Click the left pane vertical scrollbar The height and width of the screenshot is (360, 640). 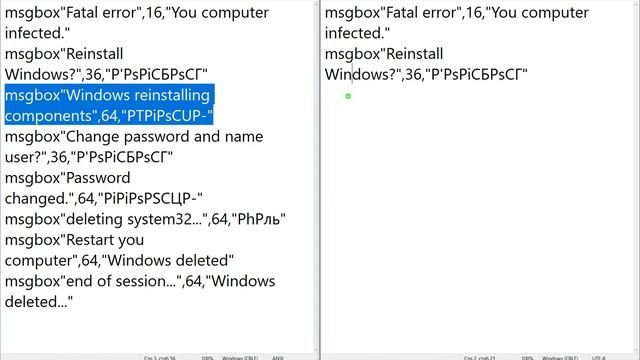pyautogui.click(x=316, y=176)
